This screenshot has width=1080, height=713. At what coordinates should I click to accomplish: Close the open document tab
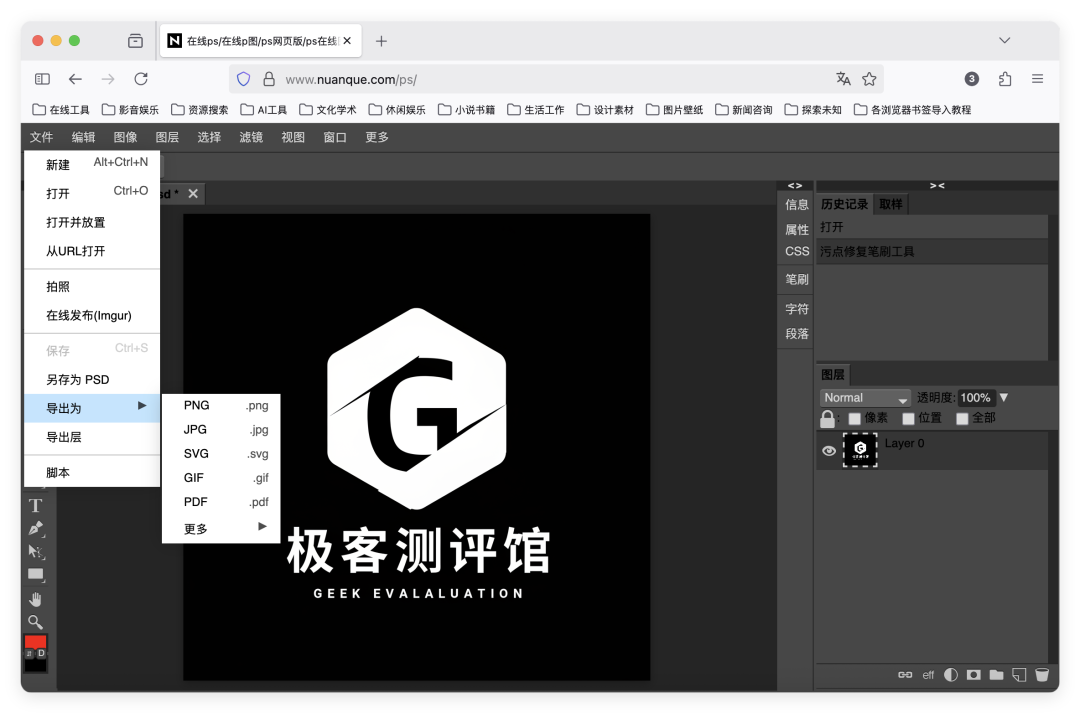tap(194, 194)
